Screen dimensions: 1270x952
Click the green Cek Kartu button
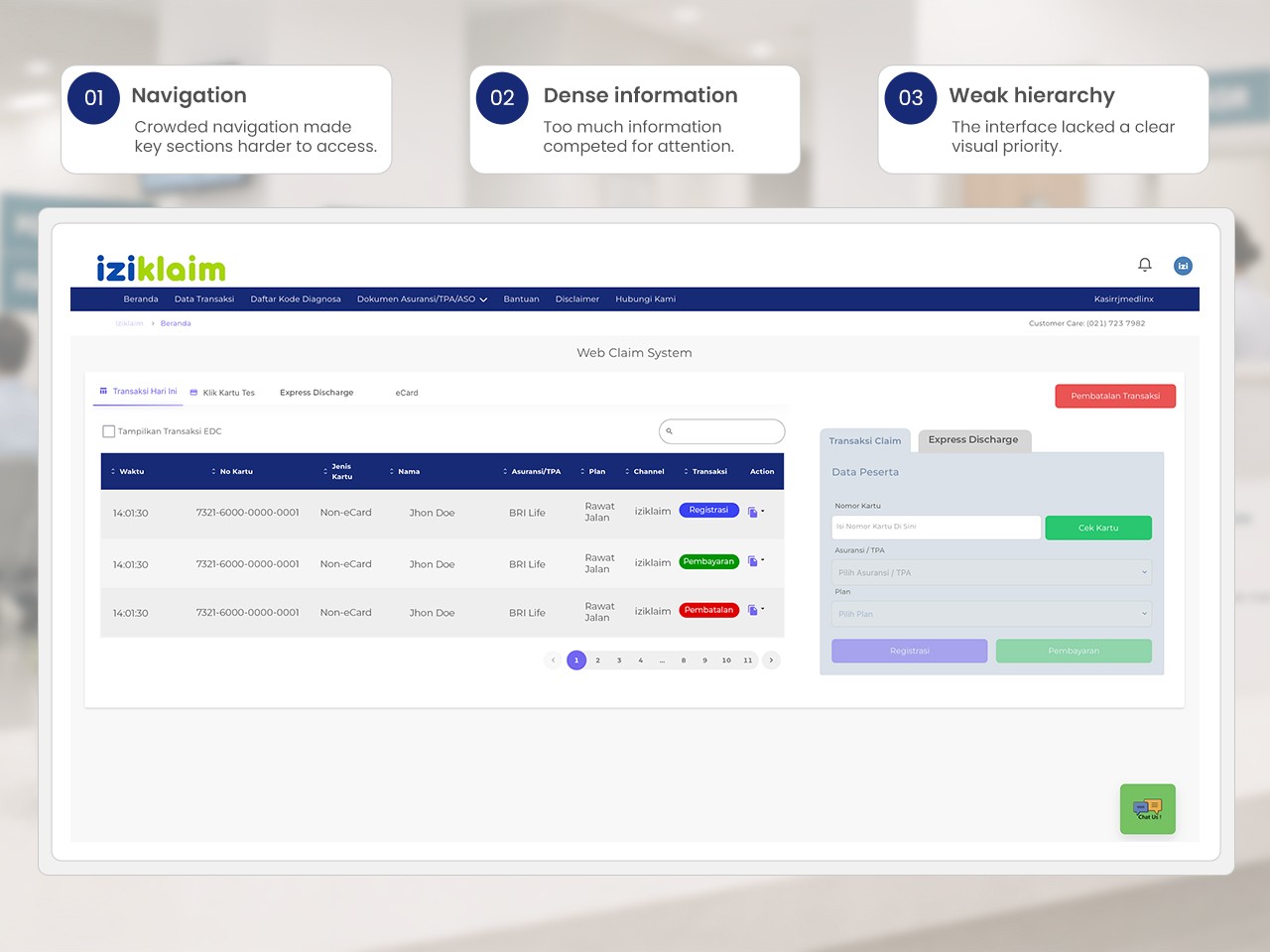pos(1098,528)
